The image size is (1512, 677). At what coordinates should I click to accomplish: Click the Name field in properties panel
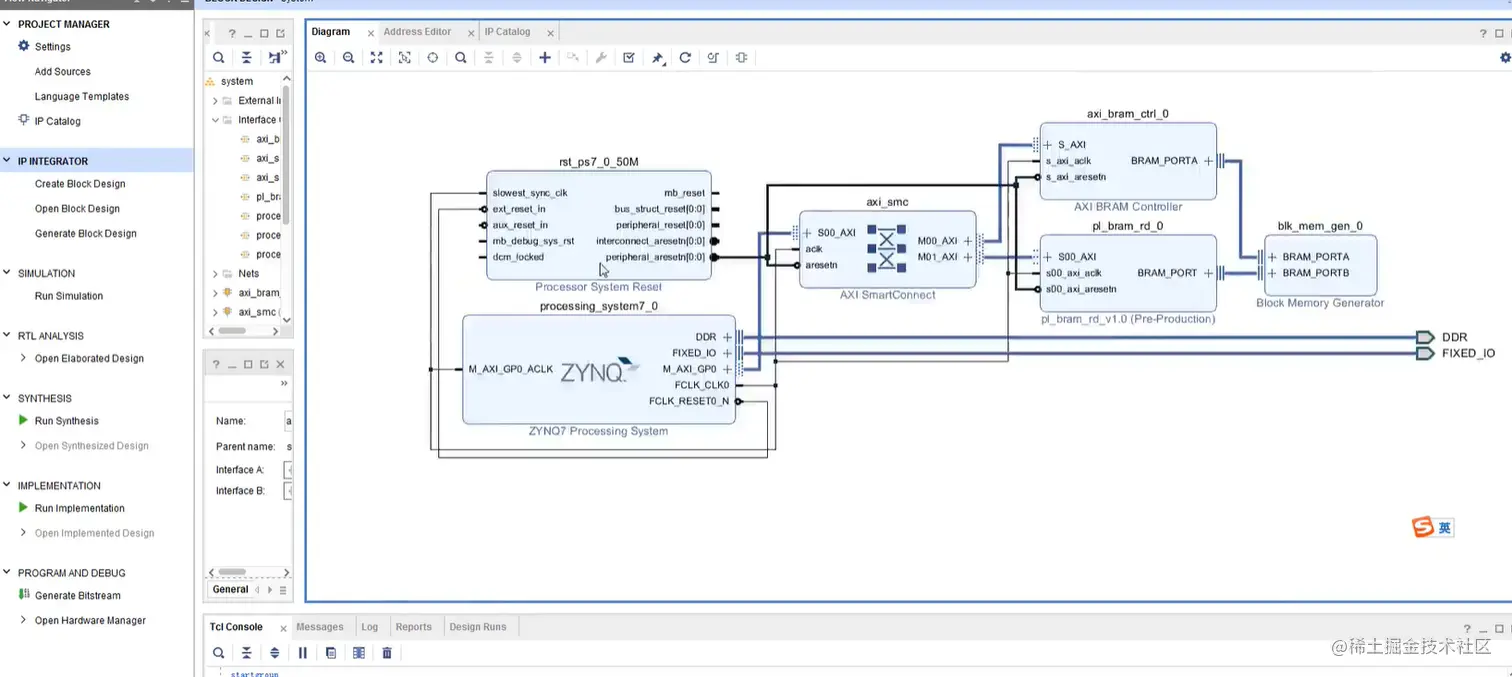tap(288, 421)
